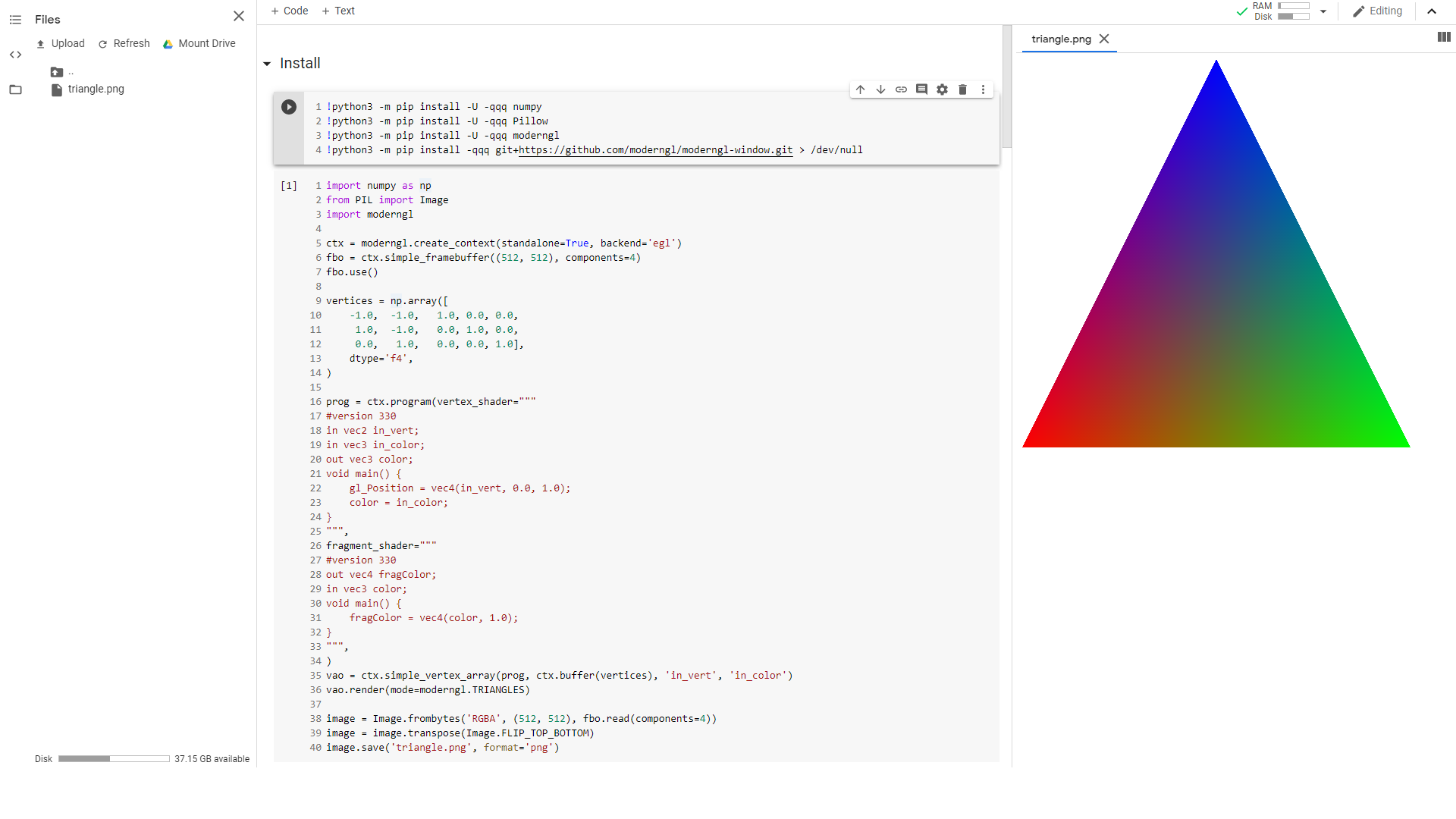The width and height of the screenshot is (1456, 819).
Task: Click the Disk usage bar indicator
Action: click(114, 758)
